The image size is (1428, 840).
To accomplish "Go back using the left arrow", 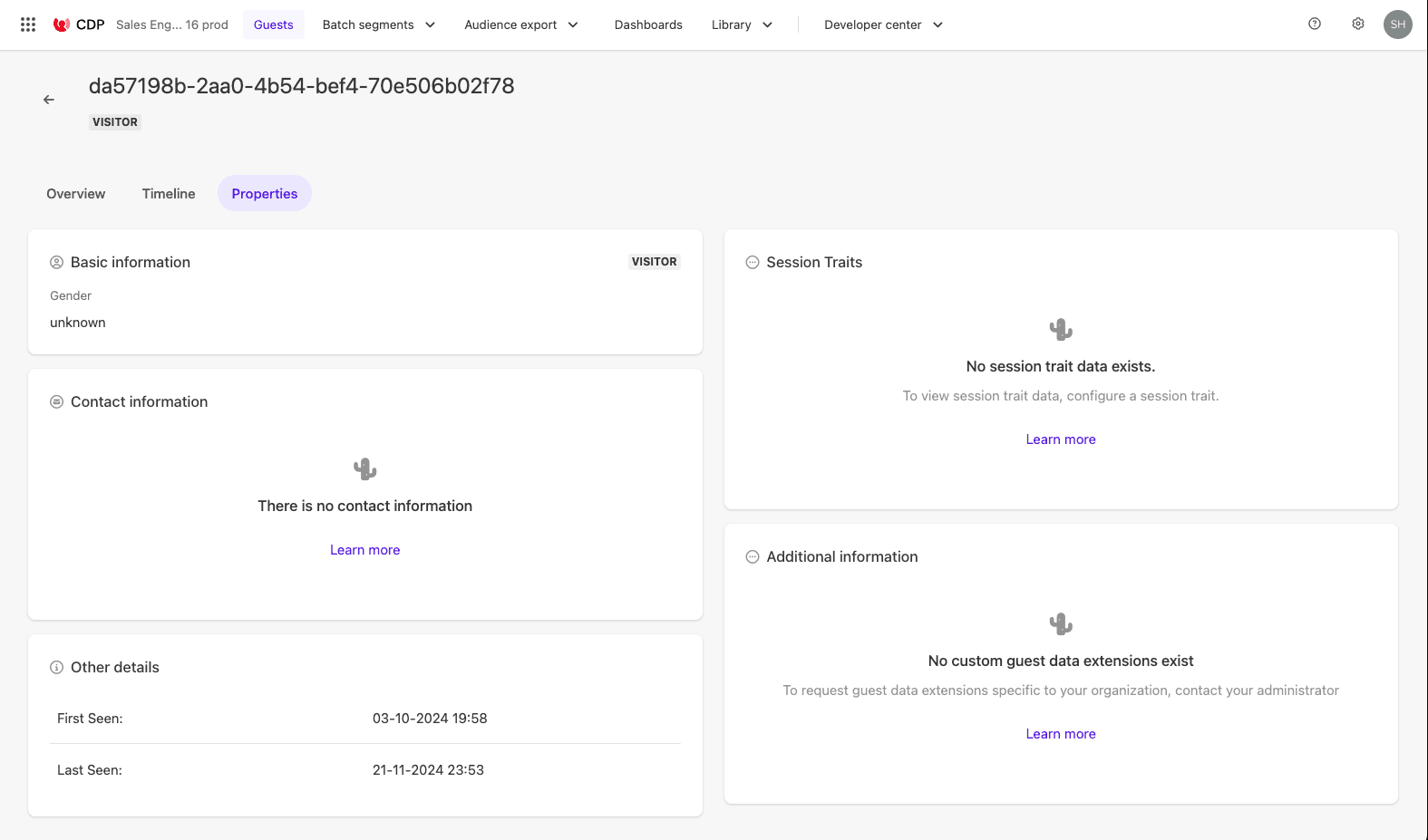I will click(x=49, y=100).
